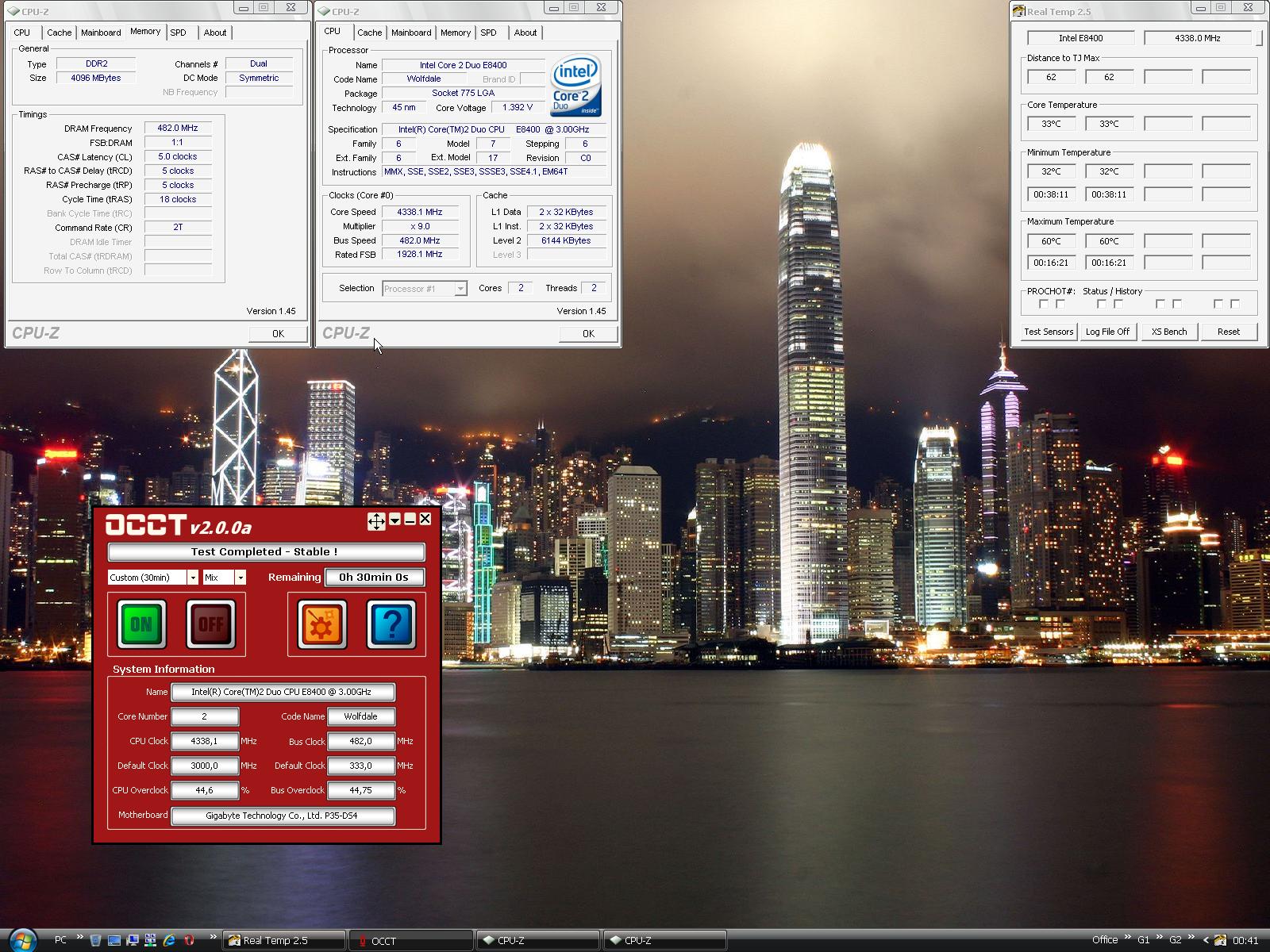Open Cache tab in left CPU-Z window

[x=59, y=33]
